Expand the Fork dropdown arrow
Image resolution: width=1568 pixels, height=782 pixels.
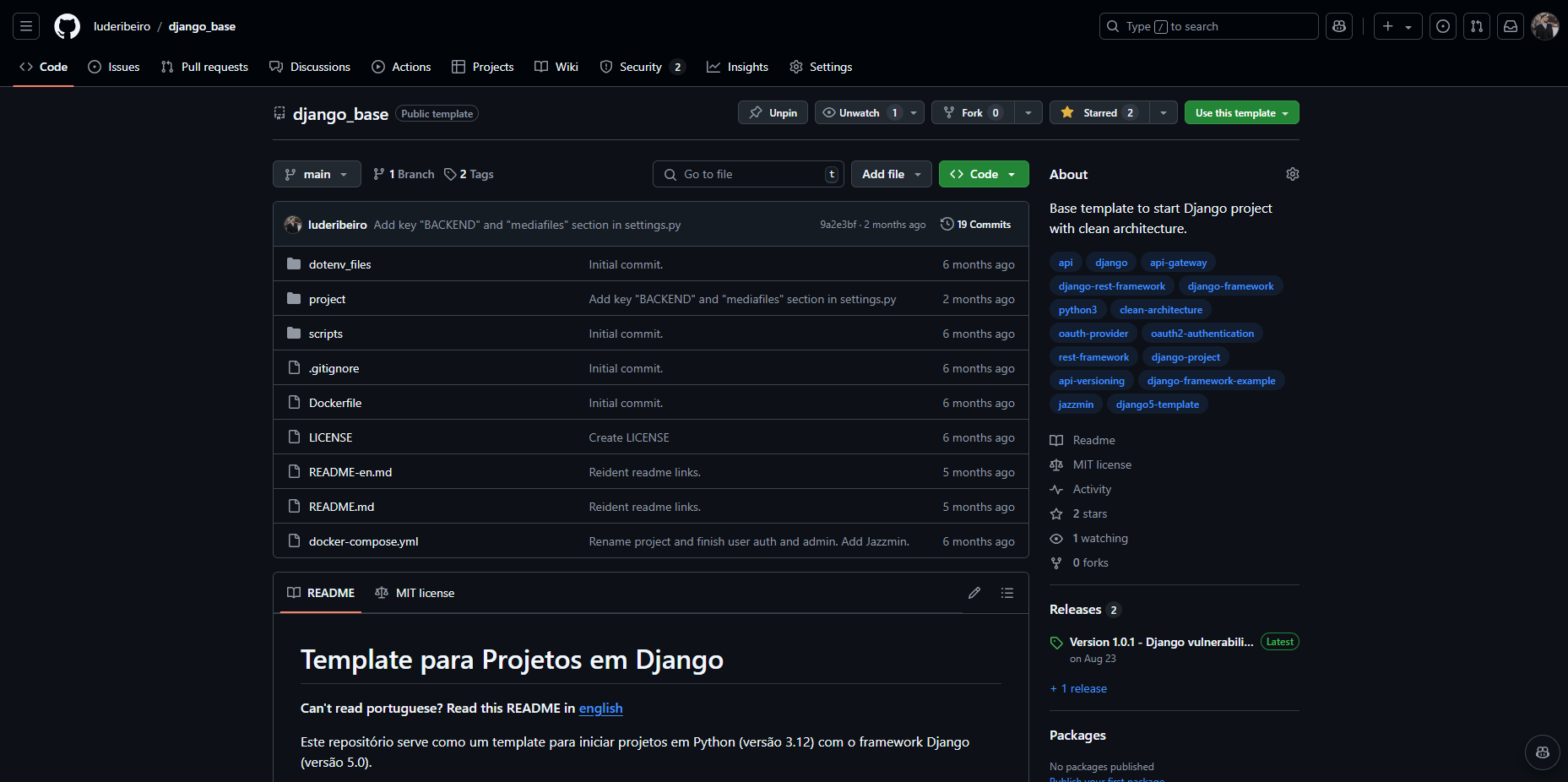click(1028, 112)
